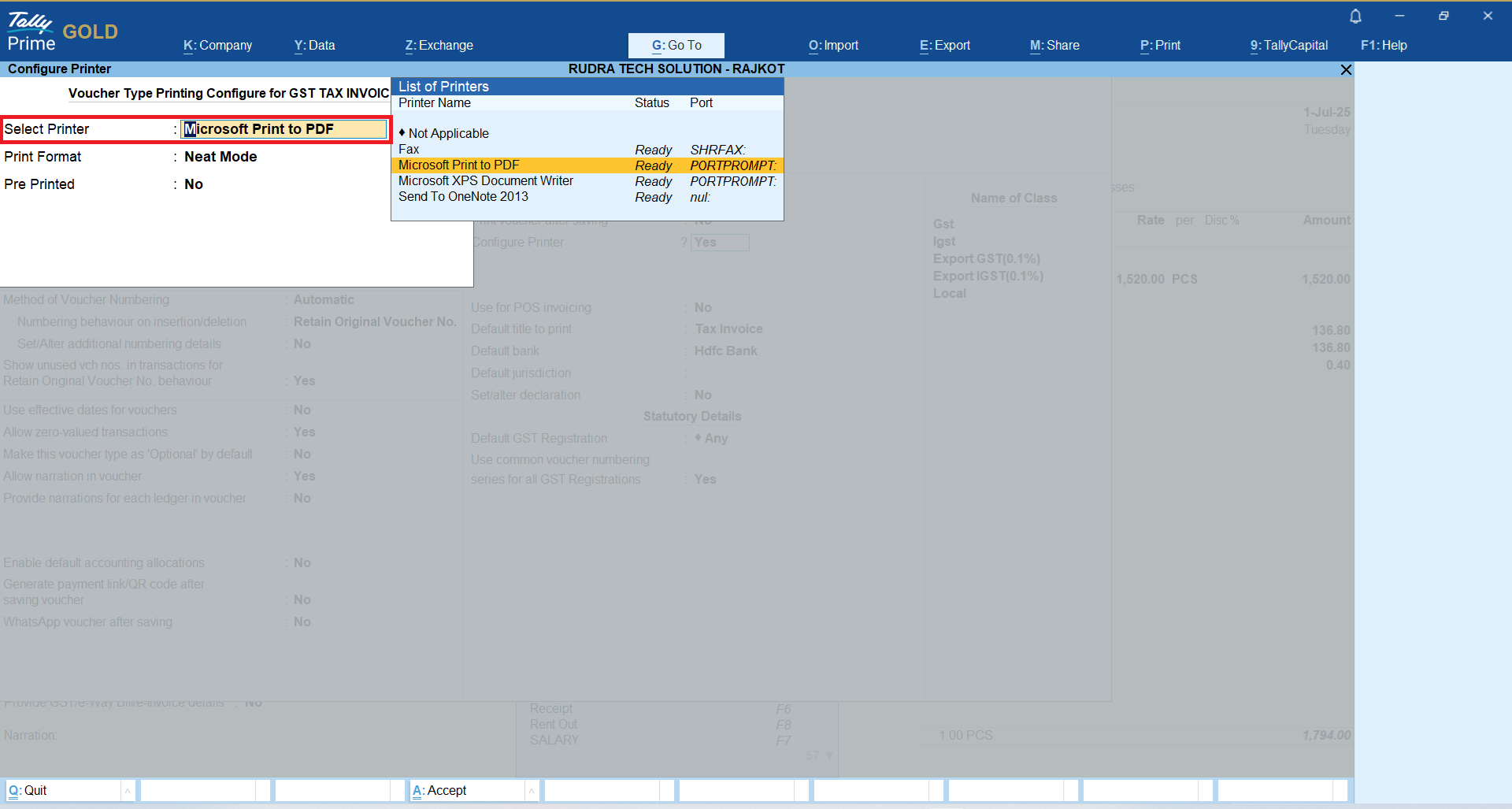Open the Y: Data menu
Image resolution: width=1512 pixels, height=809 pixels.
click(x=314, y=46)
